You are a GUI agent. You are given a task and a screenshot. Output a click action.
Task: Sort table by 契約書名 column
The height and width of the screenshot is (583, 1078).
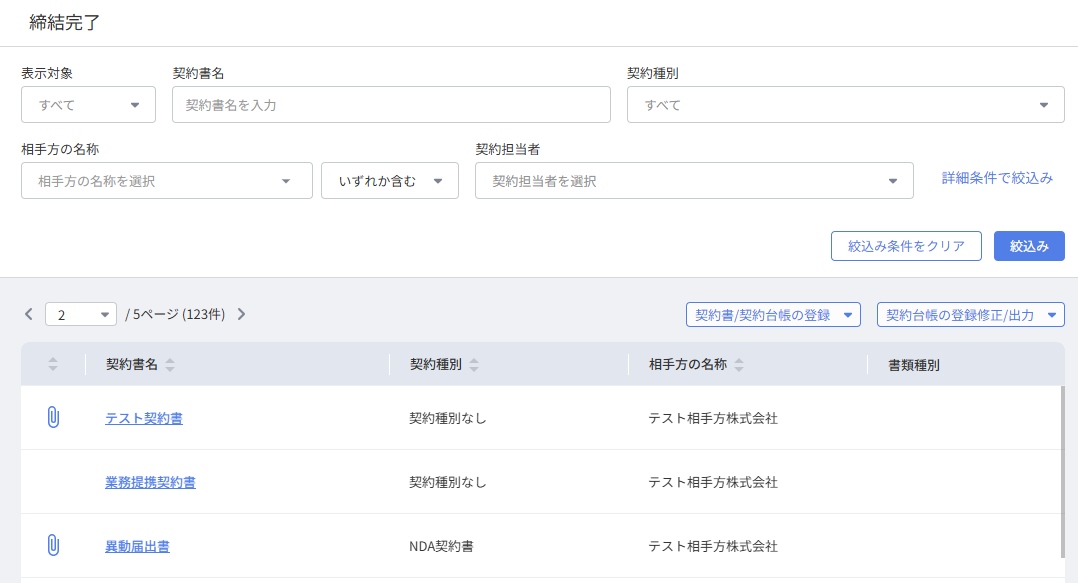170,365
